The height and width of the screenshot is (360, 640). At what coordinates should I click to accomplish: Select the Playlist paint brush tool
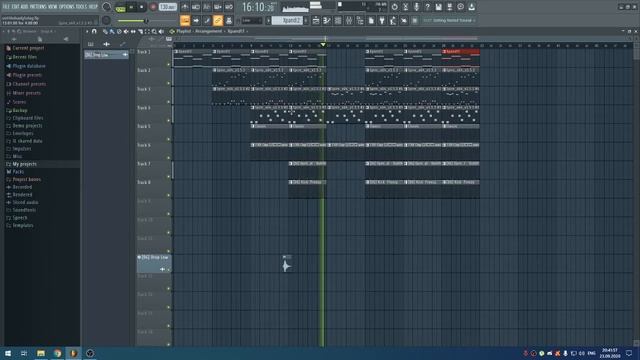coord(112,31)
